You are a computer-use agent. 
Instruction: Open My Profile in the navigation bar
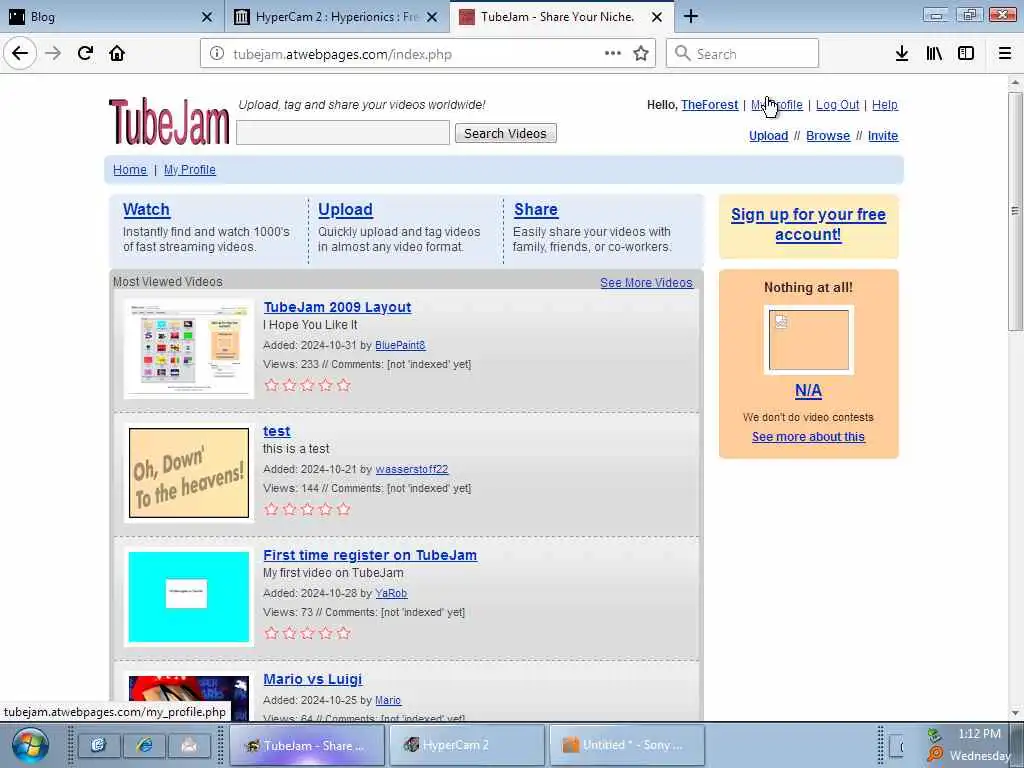(x=189, y=170)
